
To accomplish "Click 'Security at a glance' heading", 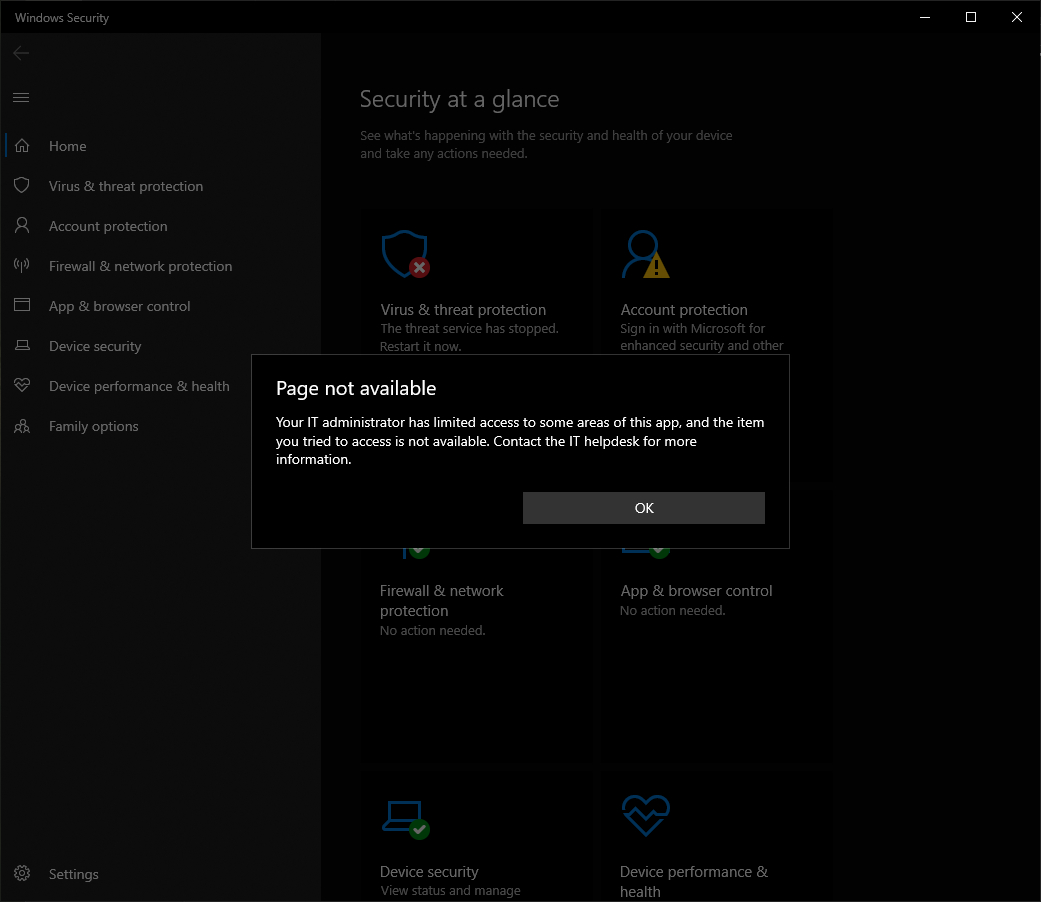I will (x=459, y=99).
